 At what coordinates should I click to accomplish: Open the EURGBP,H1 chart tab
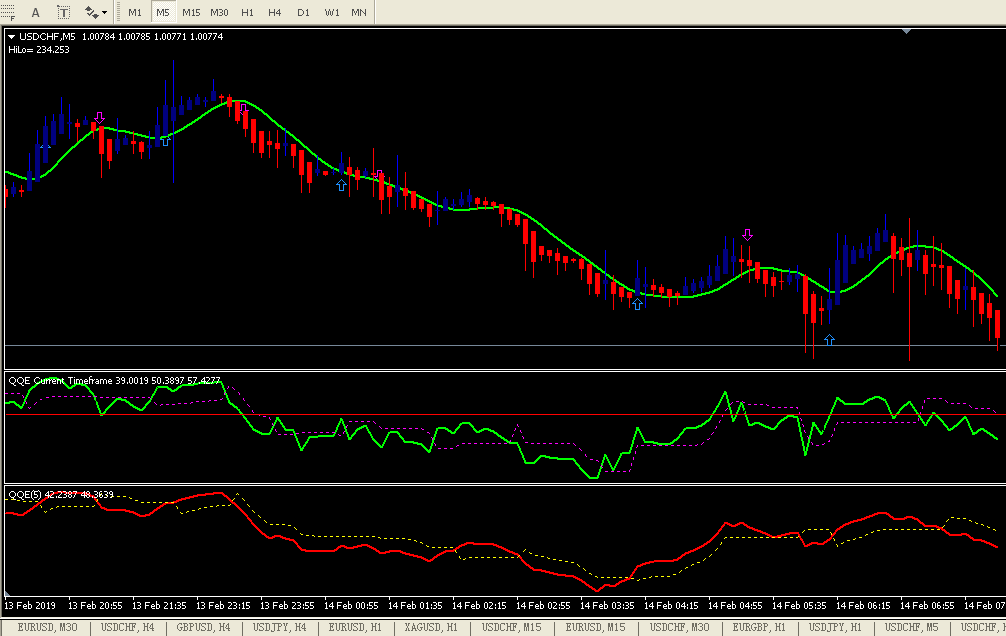coord(759,628)
